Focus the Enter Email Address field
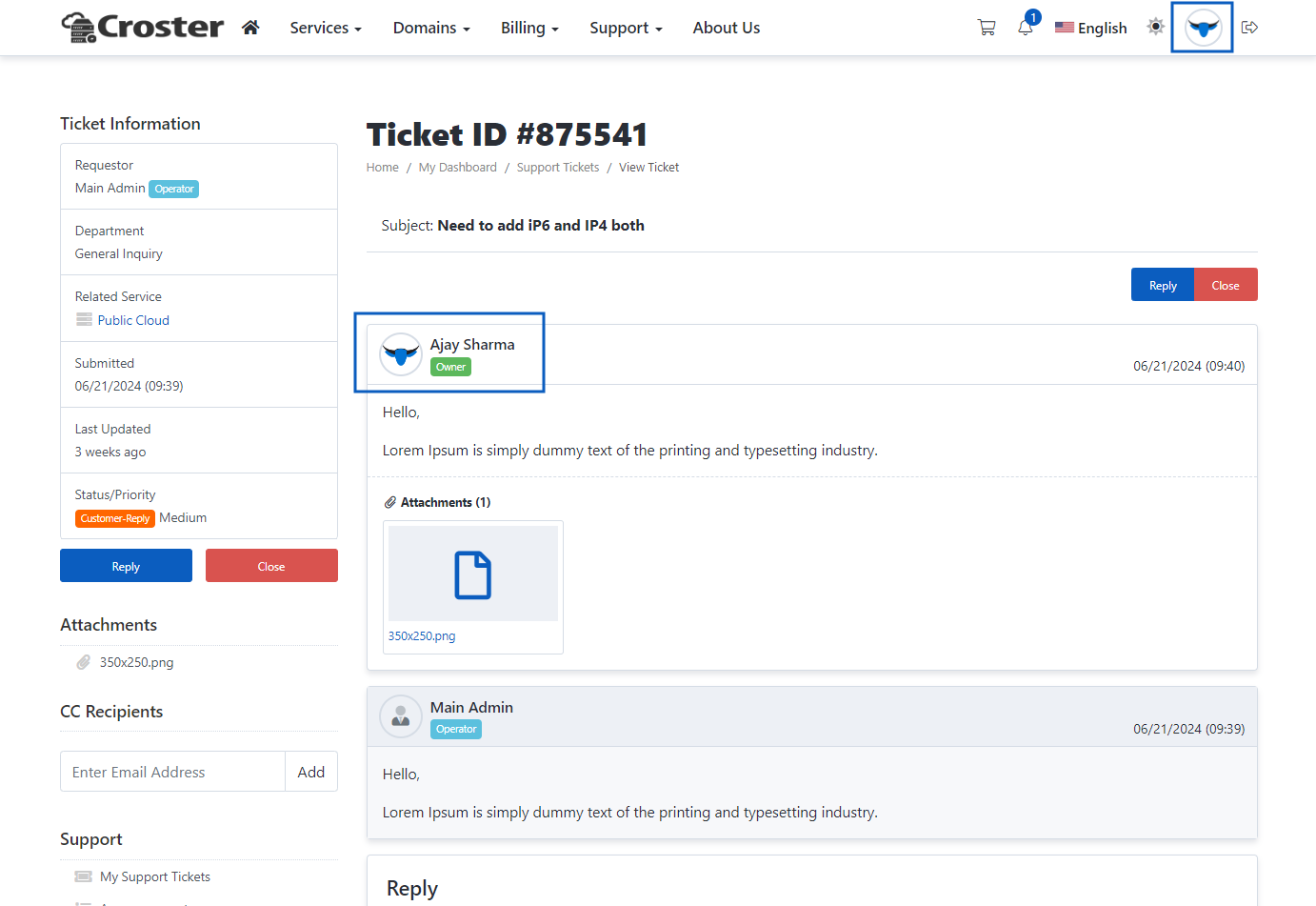 [172, 772]
